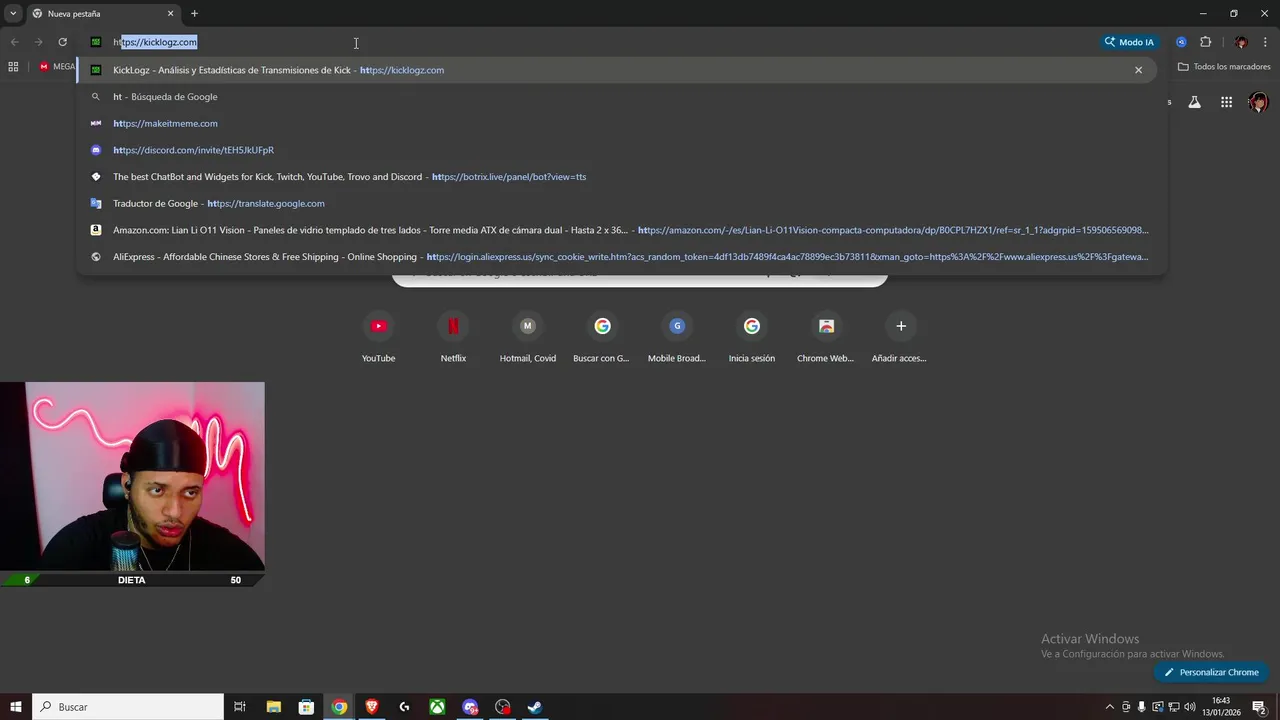The image size is (1280, 720).
Task: Click the webcam overlay thumbnail
Action: [132, 476]
